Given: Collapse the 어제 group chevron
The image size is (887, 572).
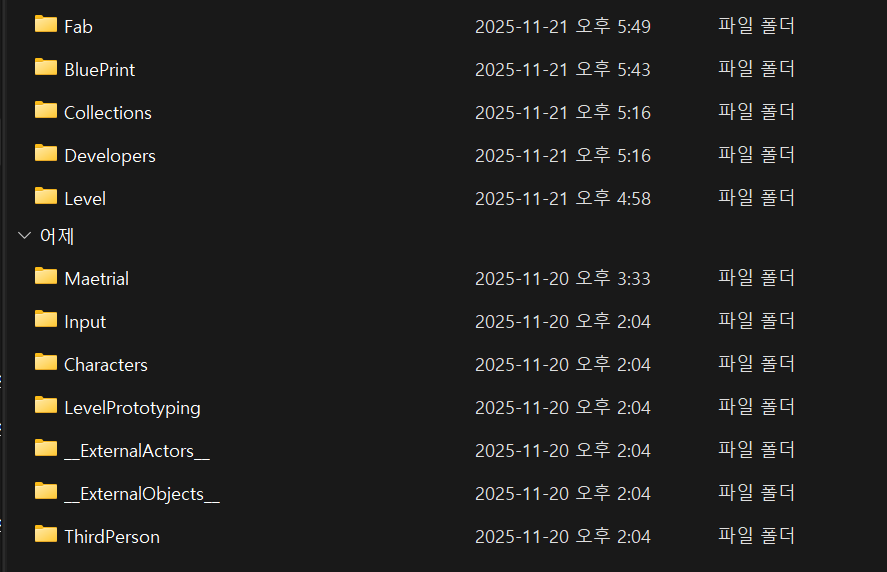Looking at the screenshot, I should [x=24, y=235].
